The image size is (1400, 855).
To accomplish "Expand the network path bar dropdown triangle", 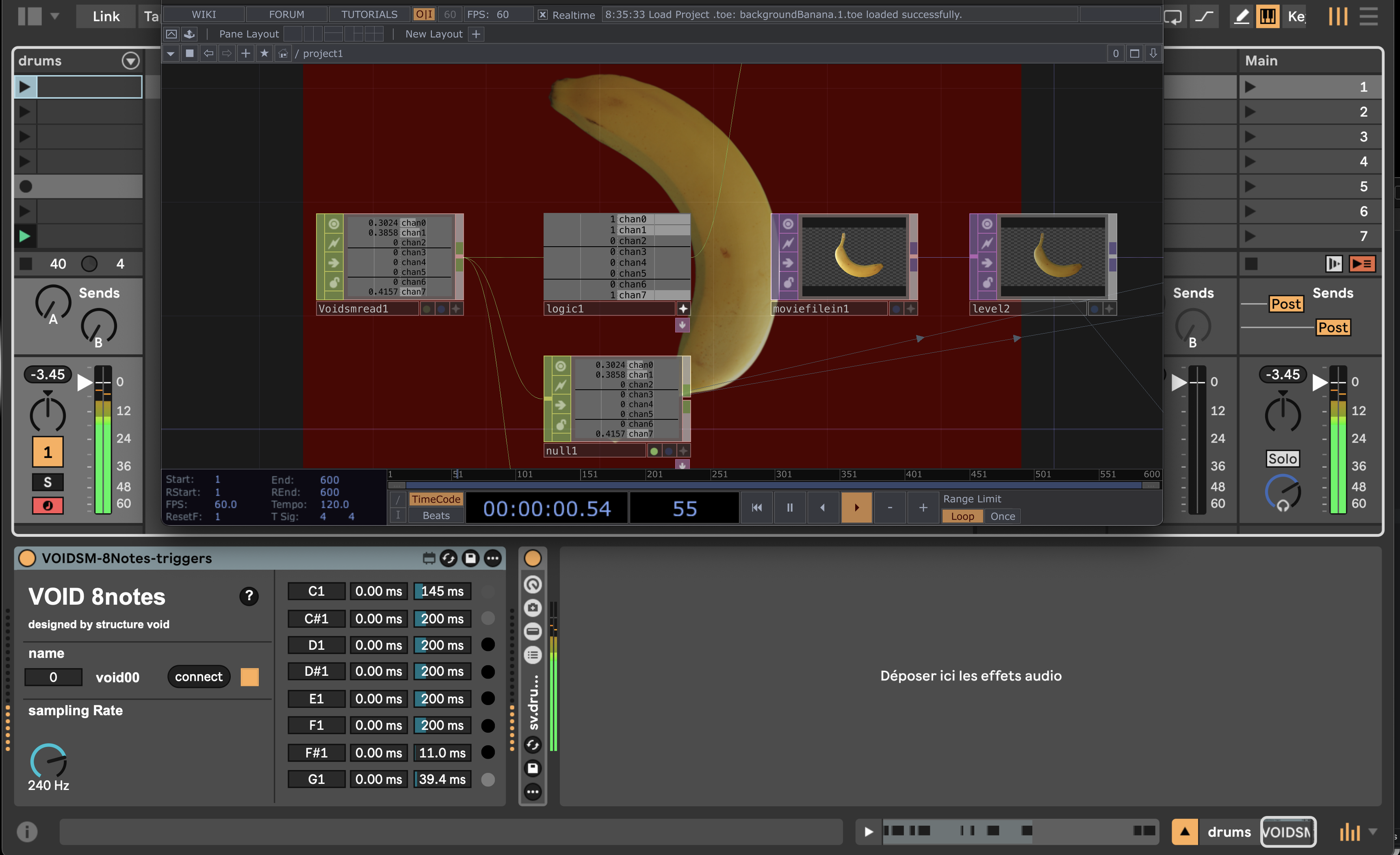I will coord(171,54).
